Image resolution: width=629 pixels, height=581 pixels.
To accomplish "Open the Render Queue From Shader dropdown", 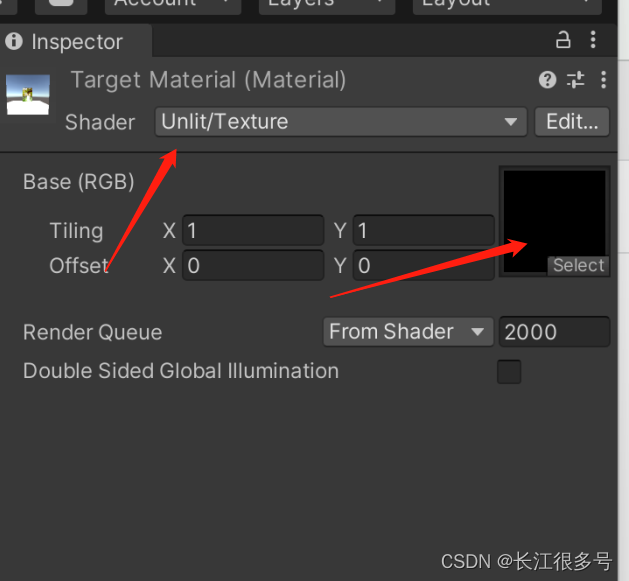I will [x=408, y=332].
